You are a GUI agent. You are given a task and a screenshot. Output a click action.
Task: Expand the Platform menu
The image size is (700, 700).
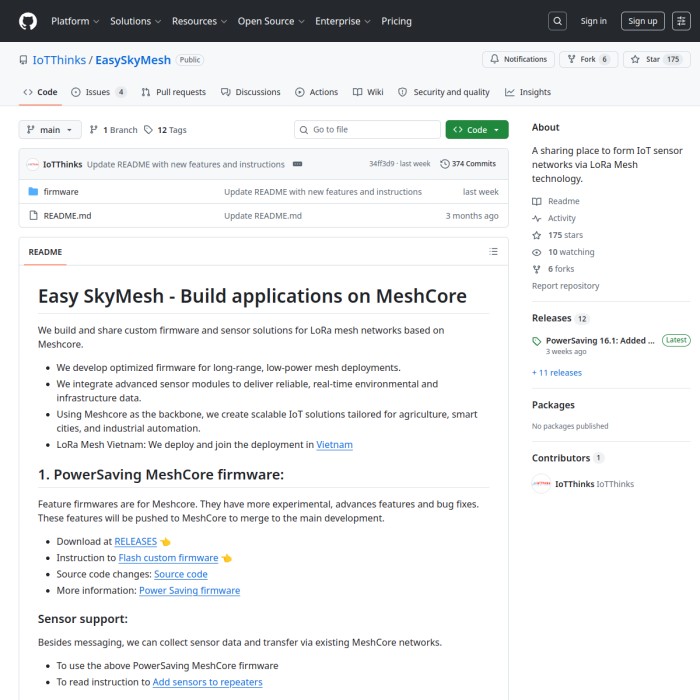point(75,21)
